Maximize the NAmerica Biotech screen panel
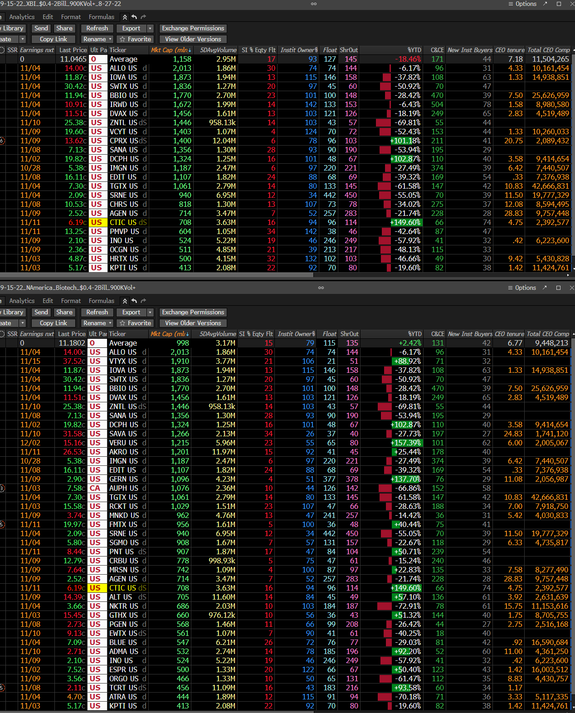 [559, 288]
